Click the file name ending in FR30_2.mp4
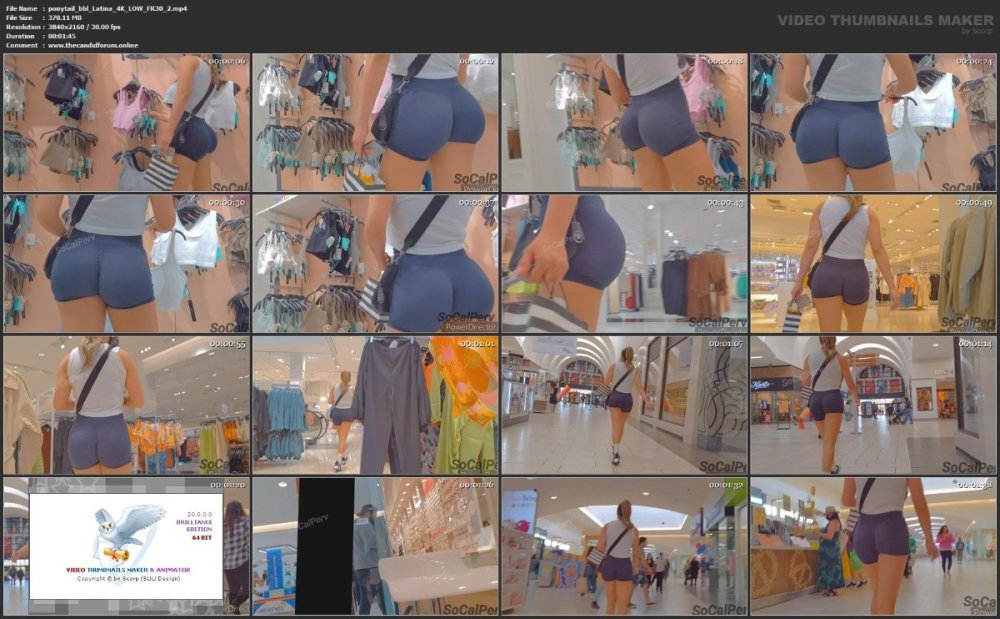 click(118, 9)
